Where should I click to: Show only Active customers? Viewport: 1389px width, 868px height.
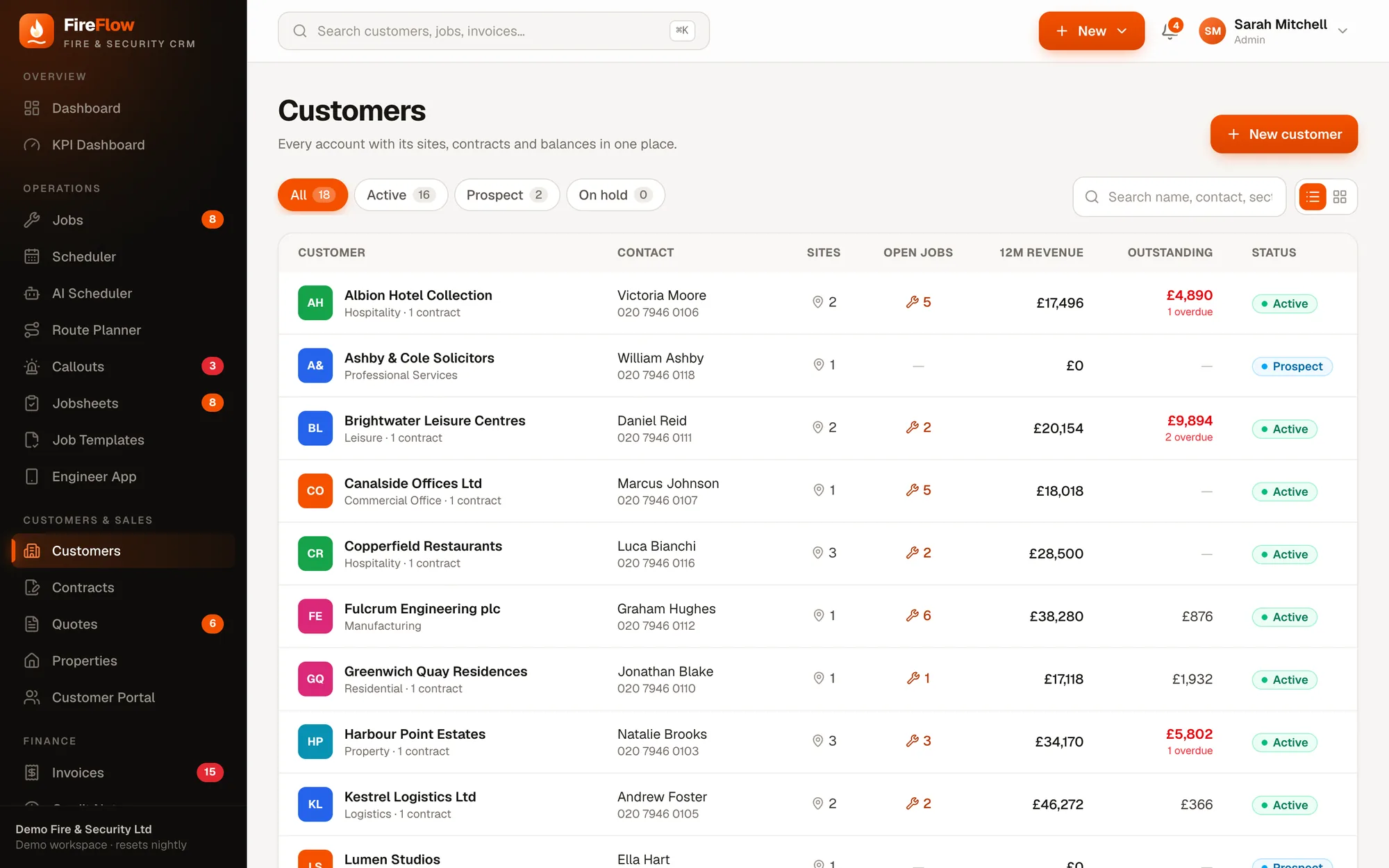401,195
